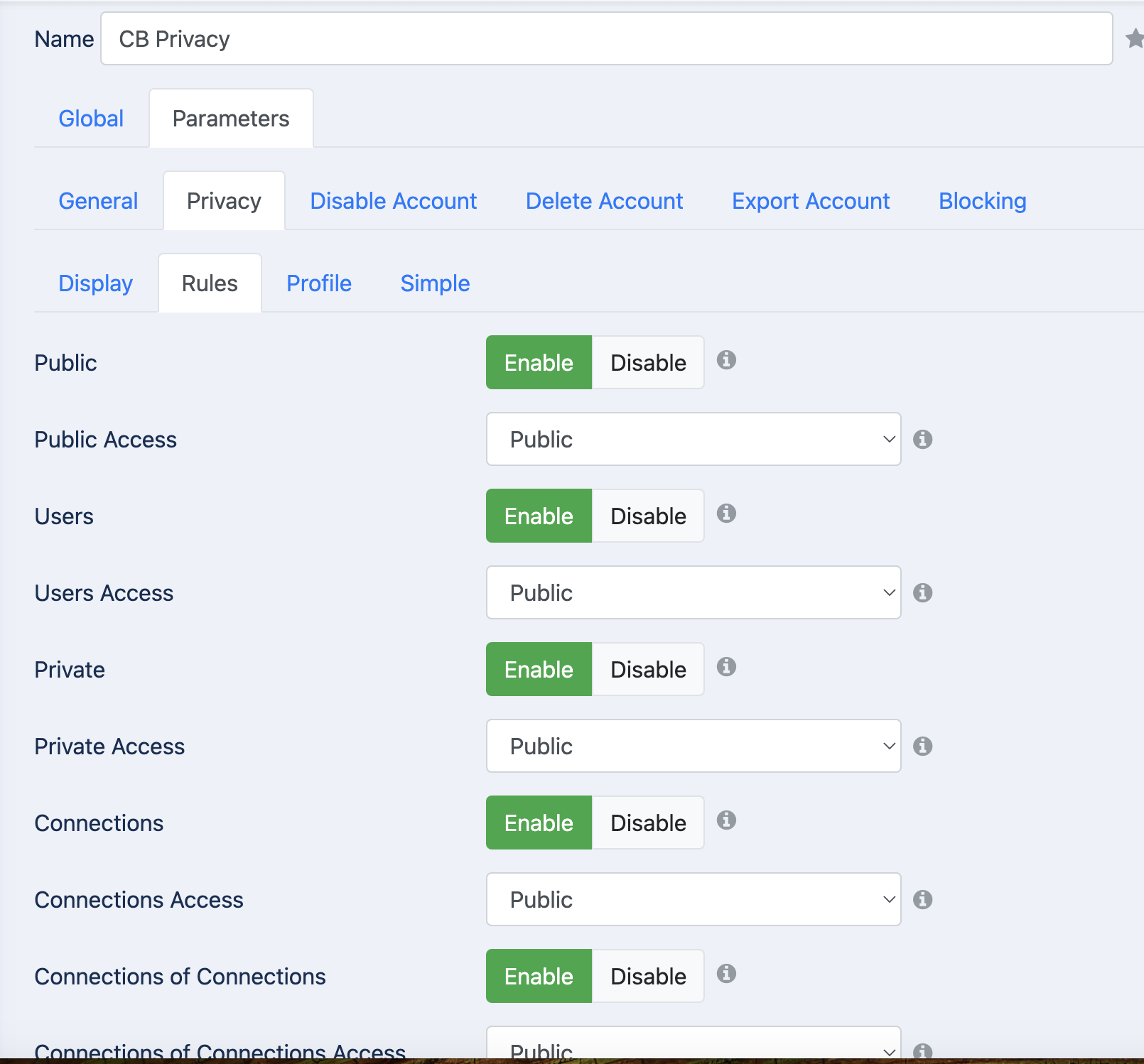Screen dimensions: 1144x1064
Task: Enable the Users rule
Action: [x=539, y=516]
